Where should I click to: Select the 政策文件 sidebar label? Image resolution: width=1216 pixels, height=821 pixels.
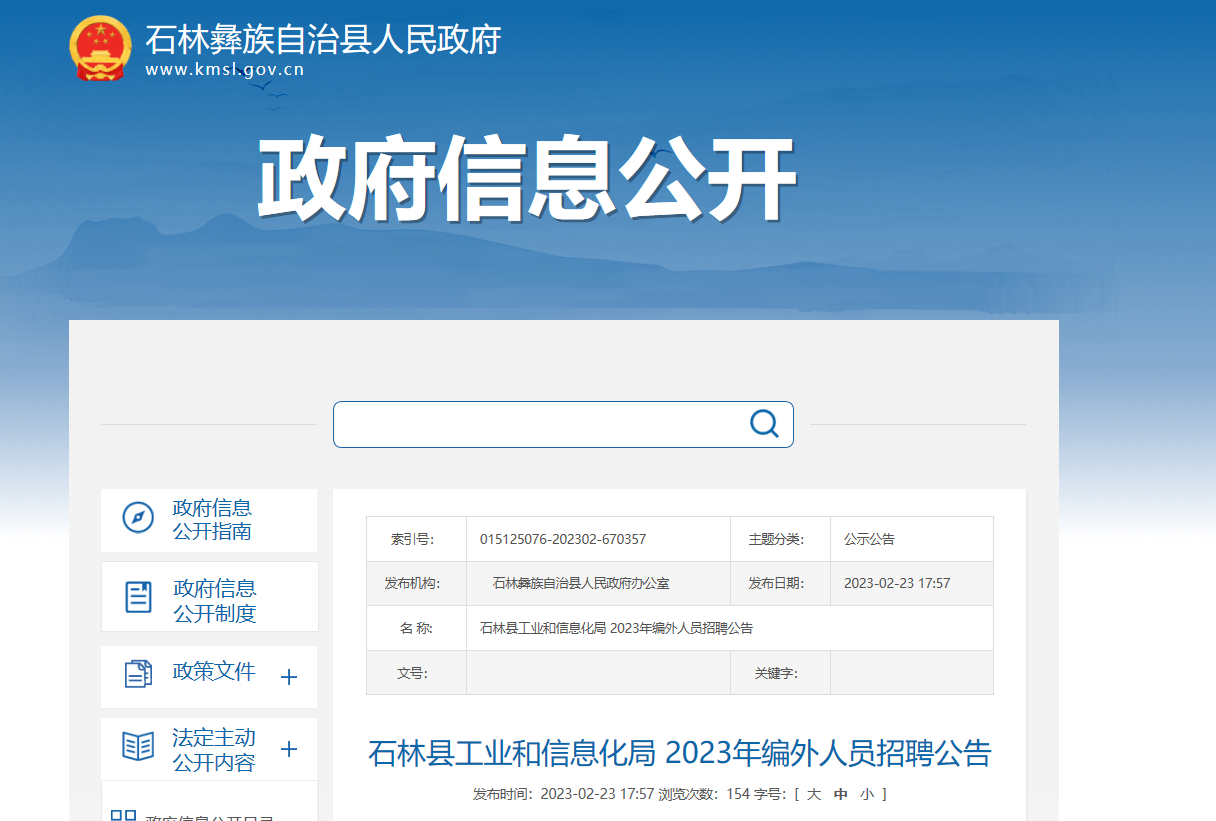coord(214,672)
